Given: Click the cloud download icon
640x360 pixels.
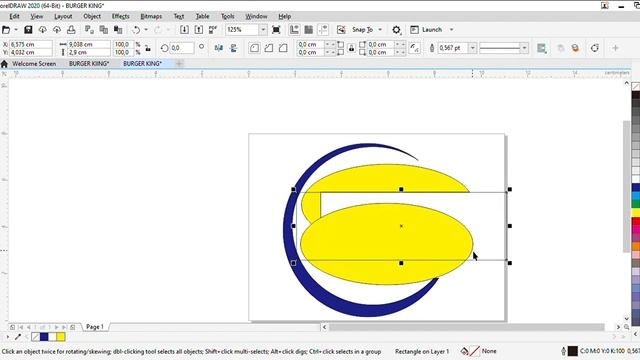Looking at the screenshot, I should [x=42, y=30].
